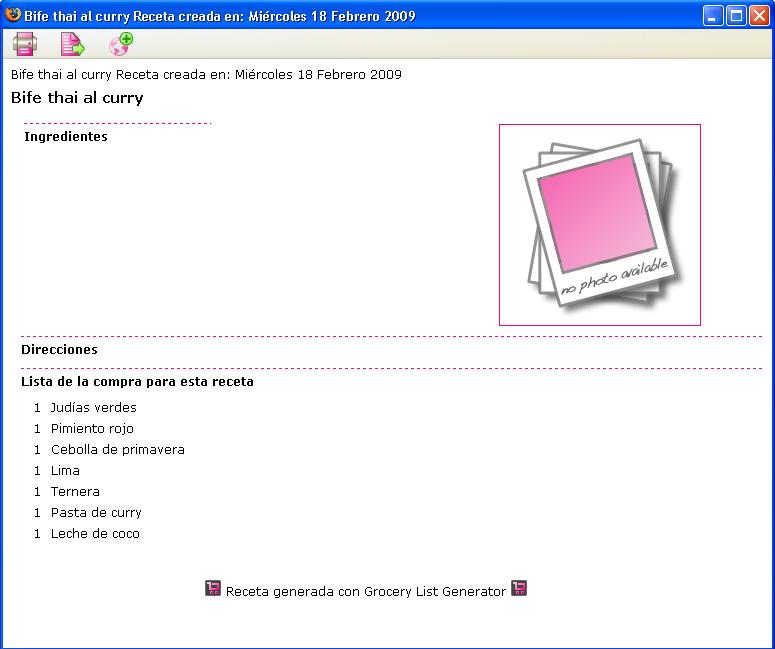Viewport: 775px width, 649px height.
Task: Maximize the recipe window
Action: point(735,16)
